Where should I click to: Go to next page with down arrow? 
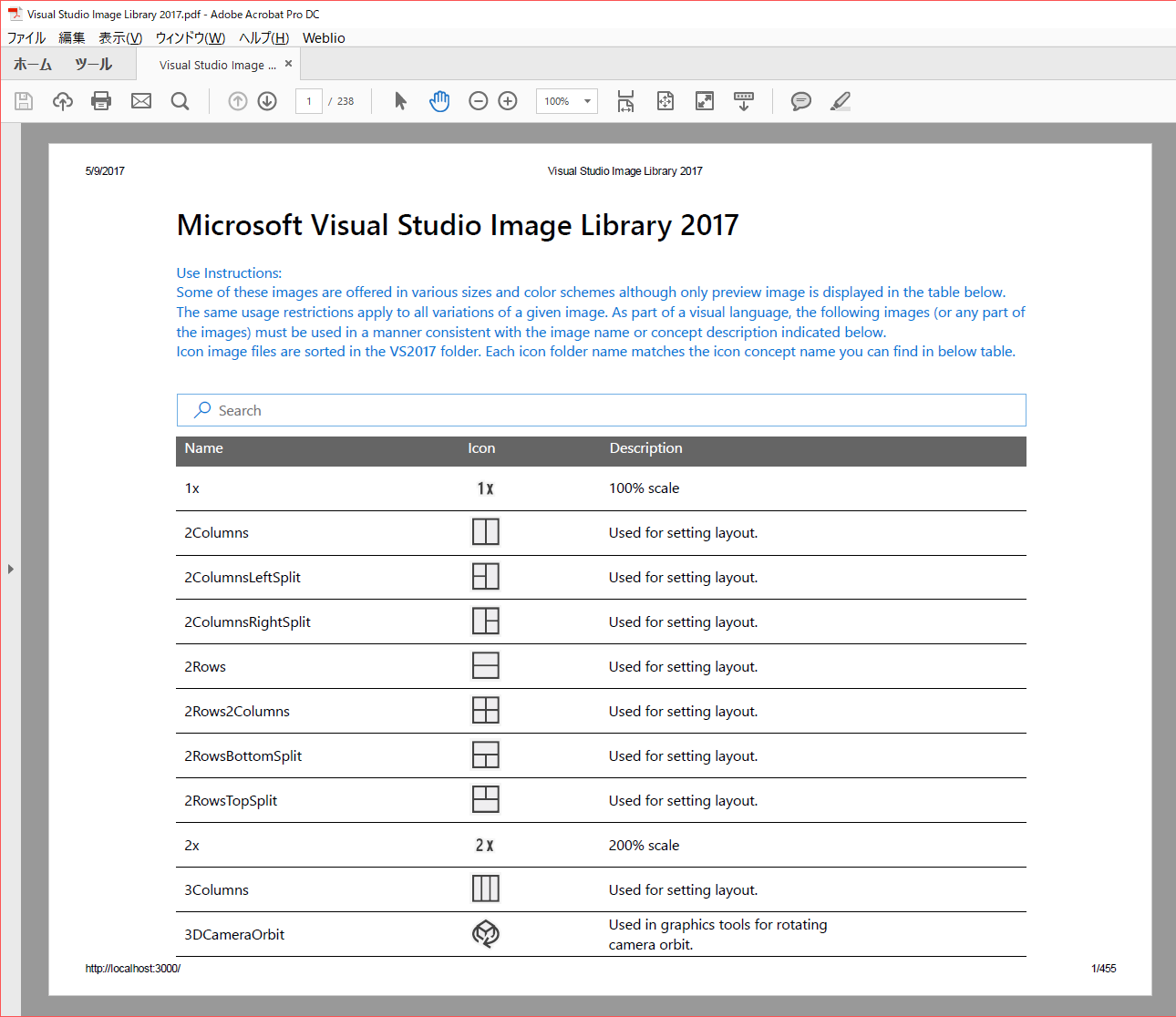pyautogui.click(x=267, y=101)
